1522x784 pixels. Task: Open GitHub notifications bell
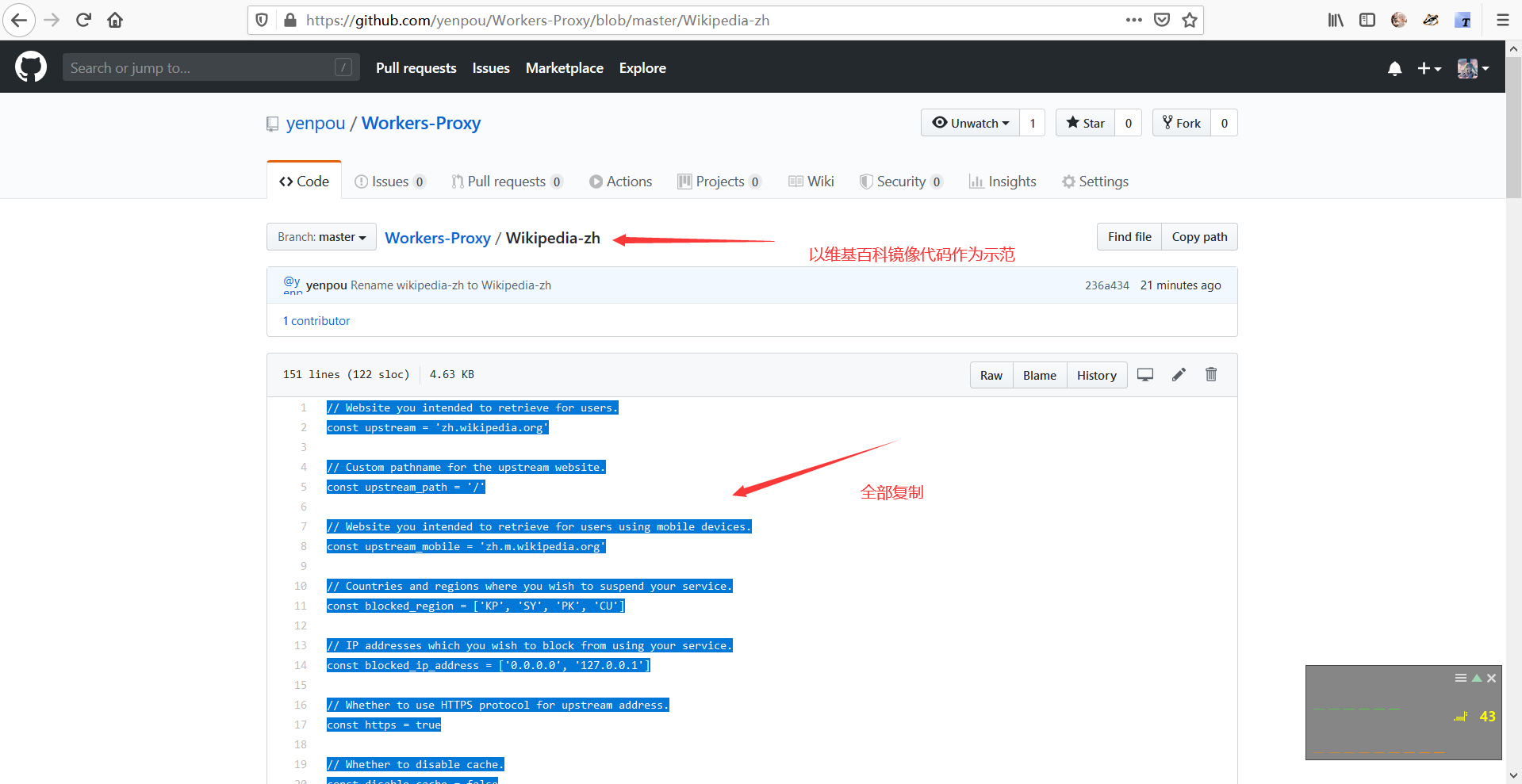1395,69
